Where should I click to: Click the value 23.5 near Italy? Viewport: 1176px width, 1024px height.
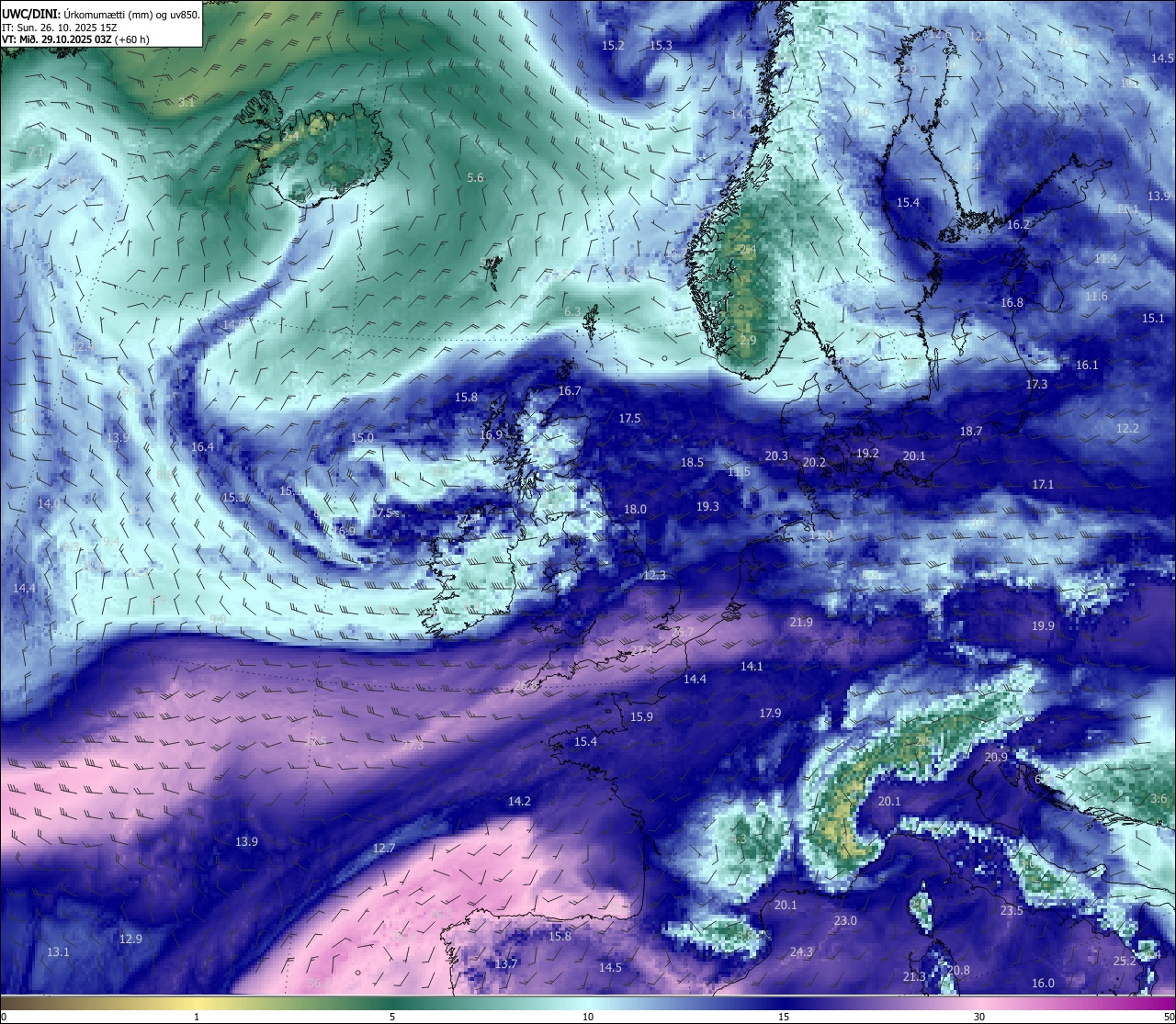tap(1012, 911)
